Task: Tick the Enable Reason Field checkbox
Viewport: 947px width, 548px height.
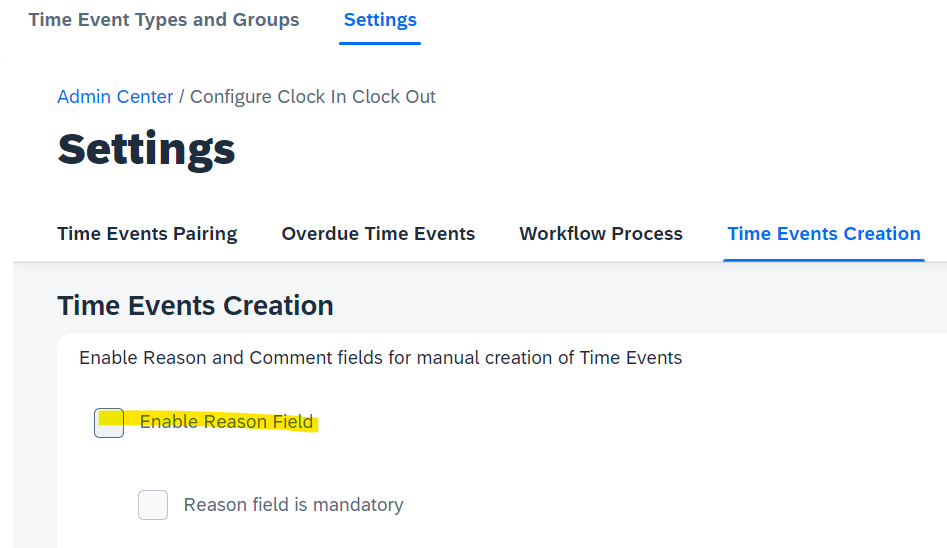Action: (109, 422)
